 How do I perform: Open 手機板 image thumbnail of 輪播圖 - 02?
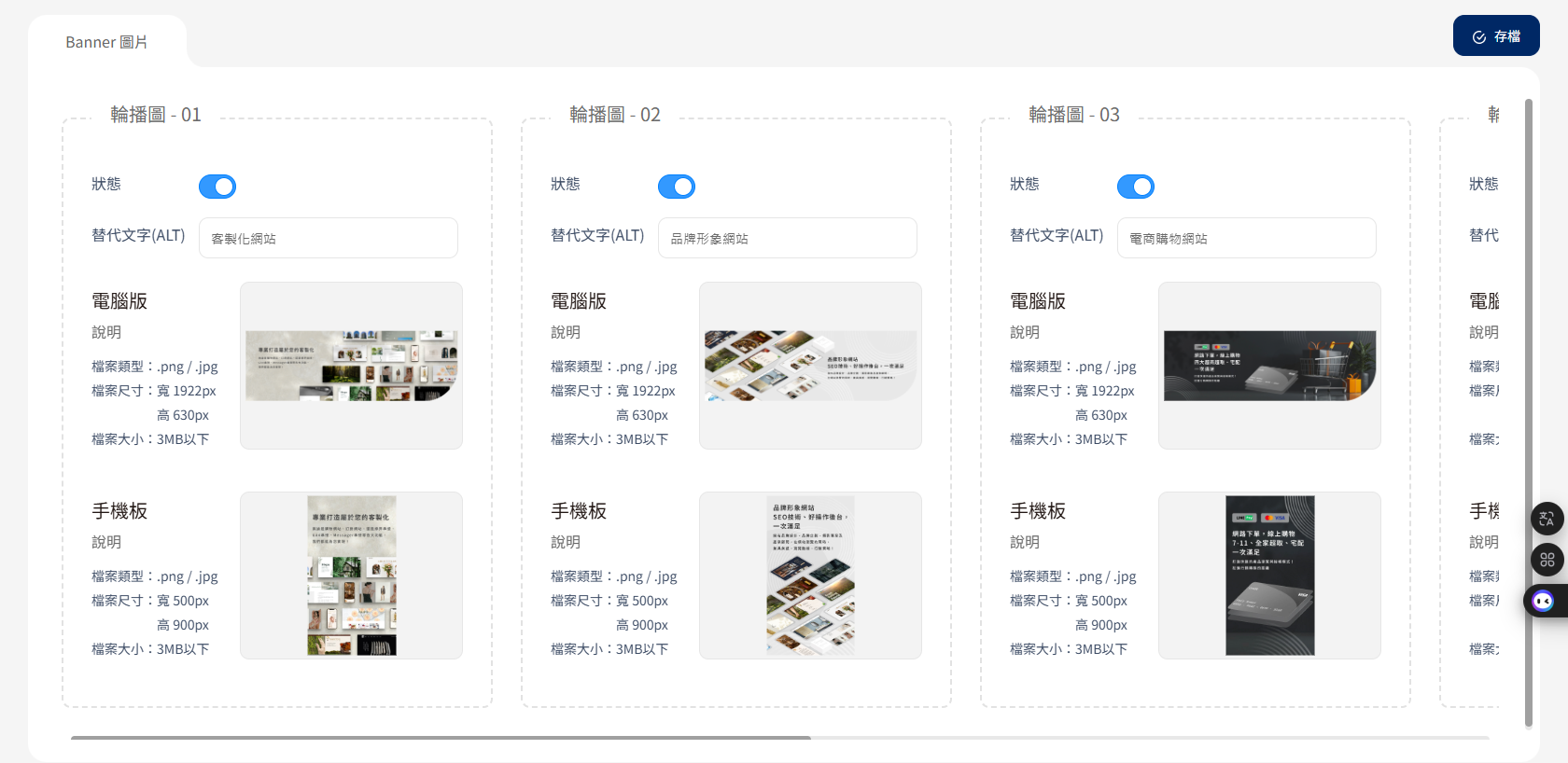[810, 576]
